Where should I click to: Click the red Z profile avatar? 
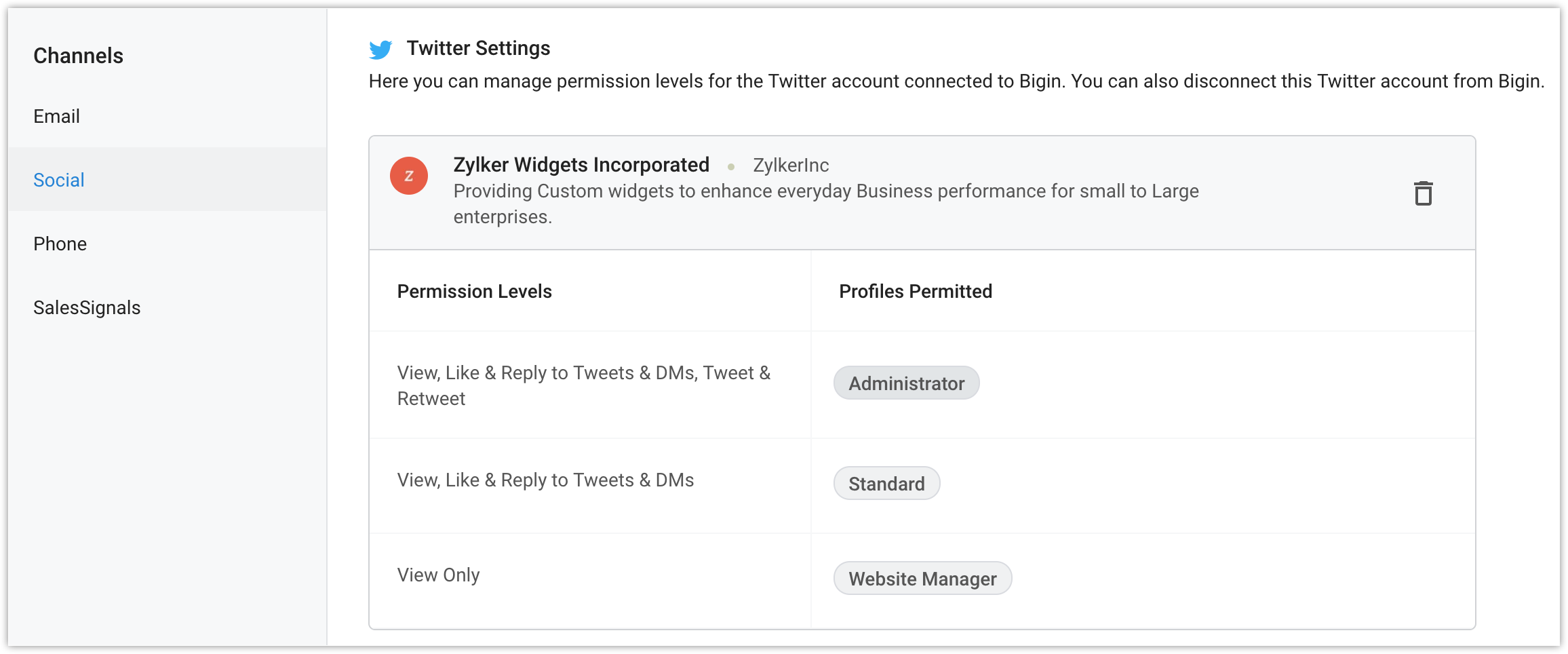[409, 176]
